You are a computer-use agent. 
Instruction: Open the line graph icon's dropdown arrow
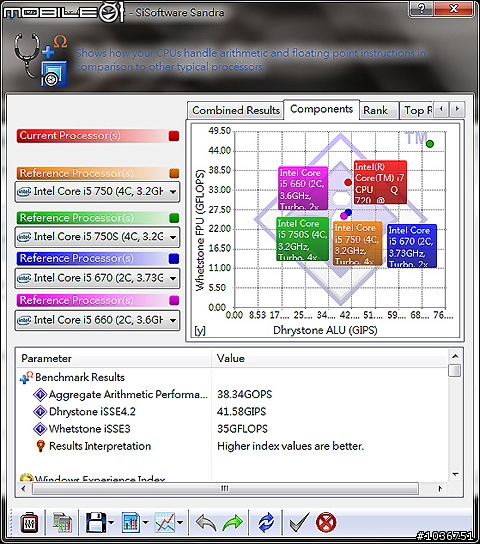(x=180, y=522)
